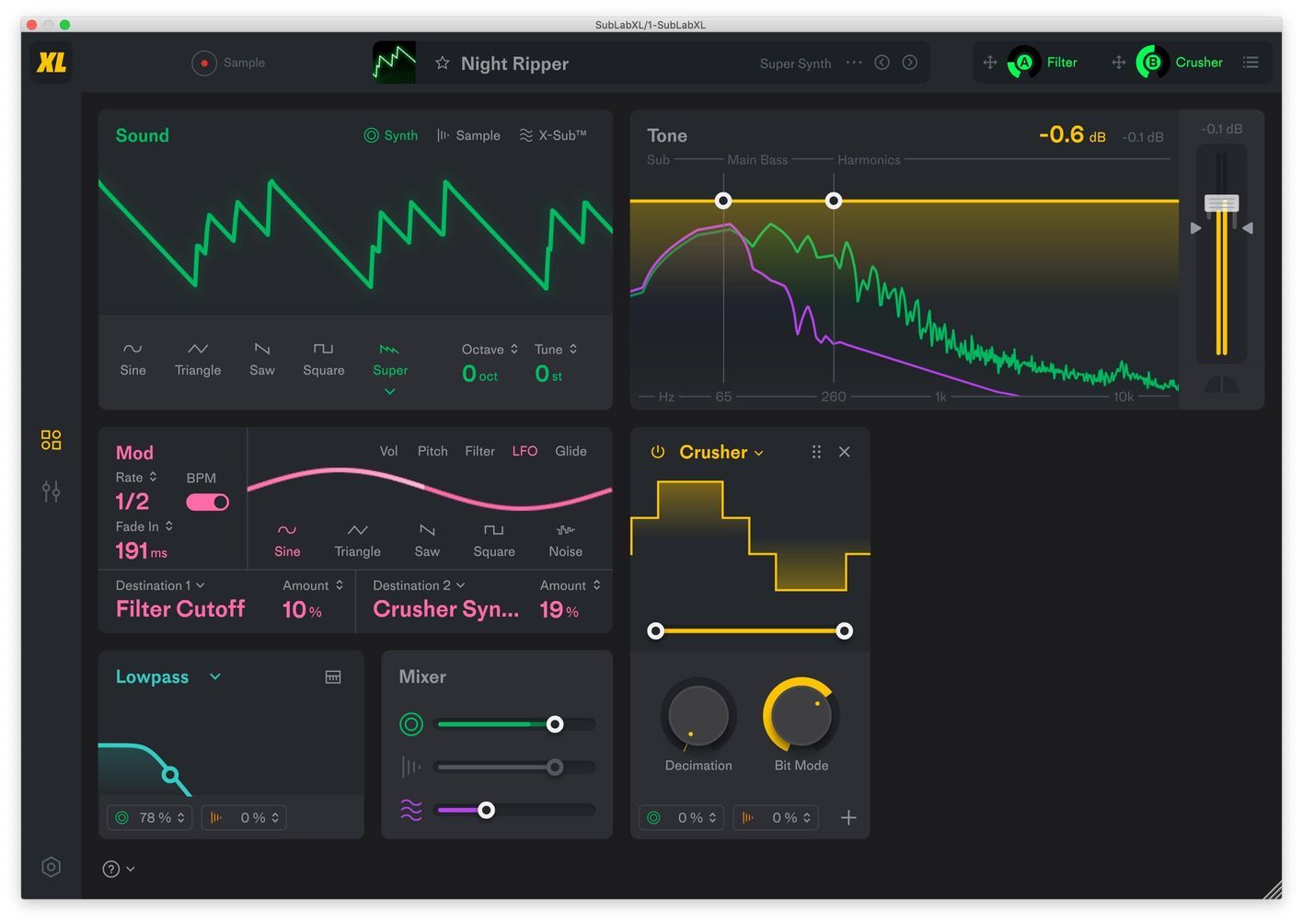This screenshot has width=1303, height=924.
Task: Open the Destination 1 selector
Action: [x=158, y=584]
